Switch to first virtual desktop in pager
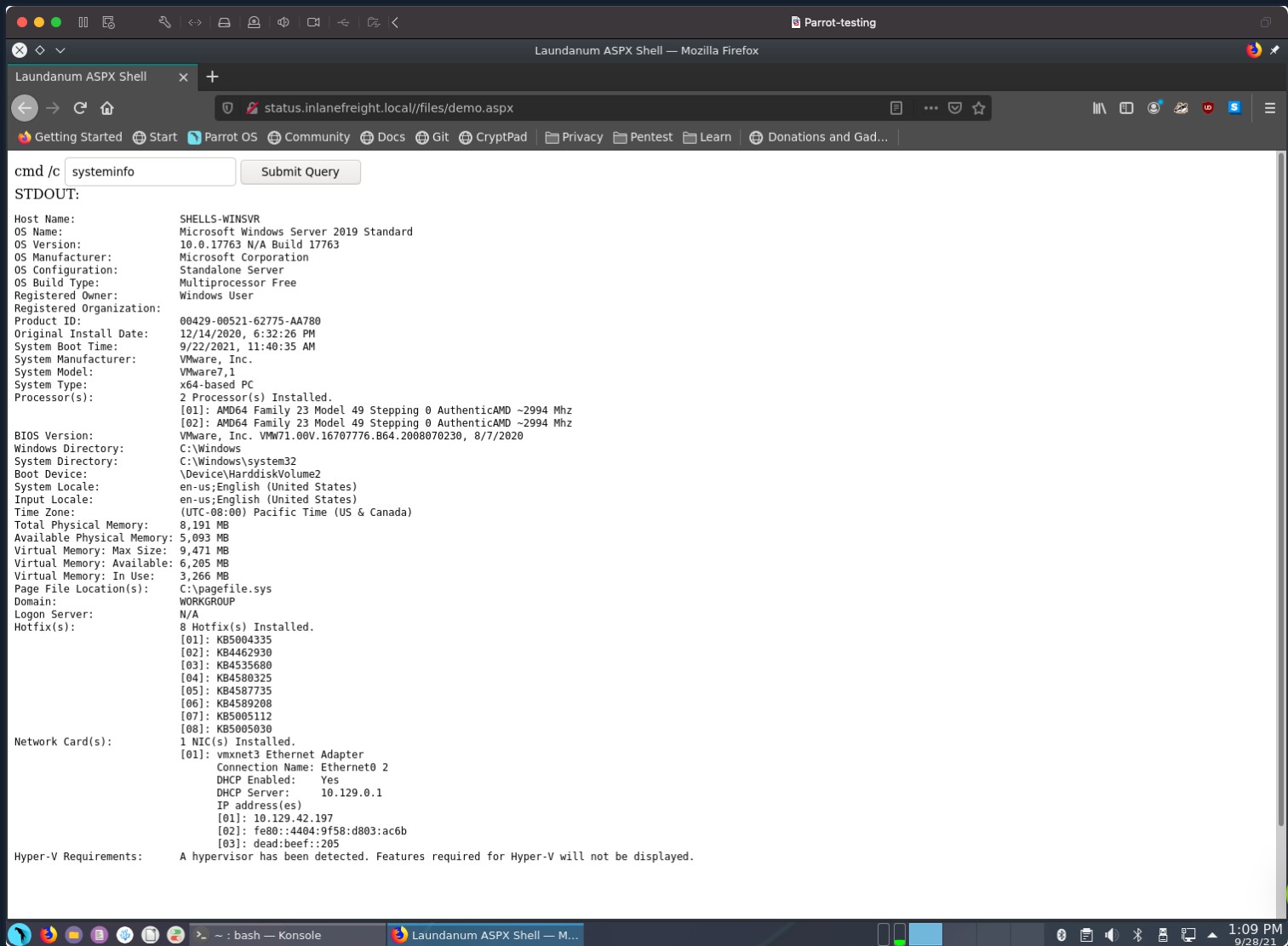 point(925,934)
